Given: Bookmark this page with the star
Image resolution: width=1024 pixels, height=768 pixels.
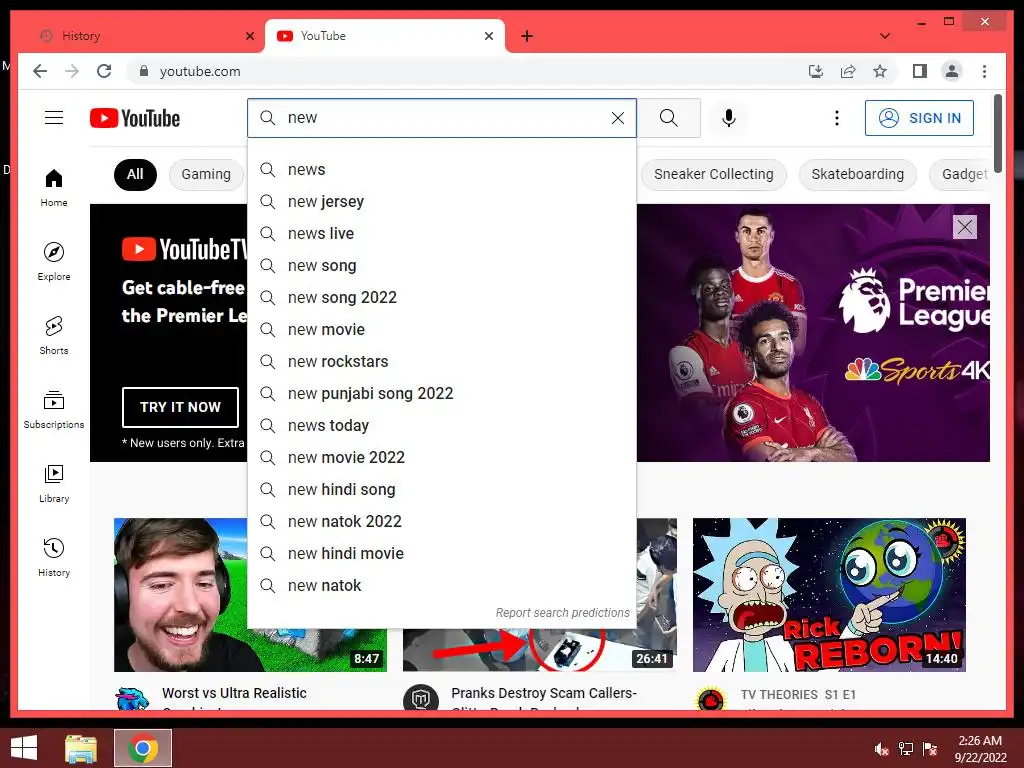Looking at the screenshot, I should [x=880, y=71].
